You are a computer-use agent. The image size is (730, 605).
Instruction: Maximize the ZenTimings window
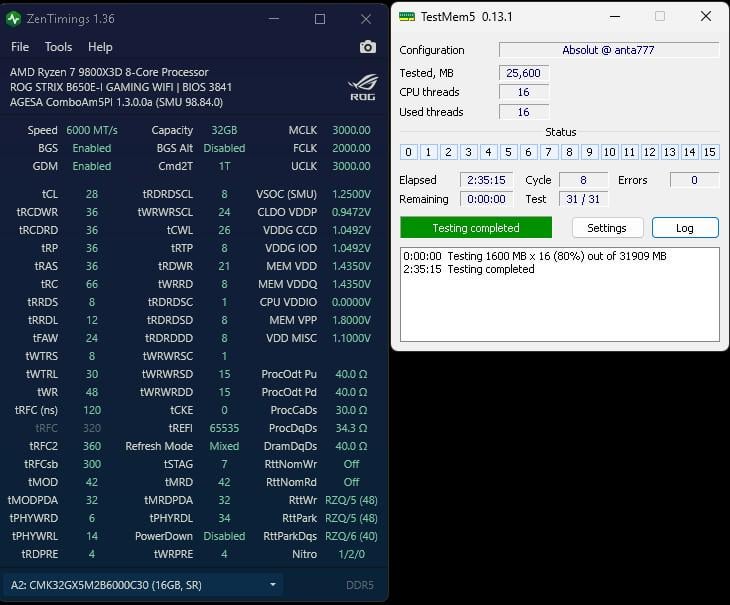[x=320, y=18]
